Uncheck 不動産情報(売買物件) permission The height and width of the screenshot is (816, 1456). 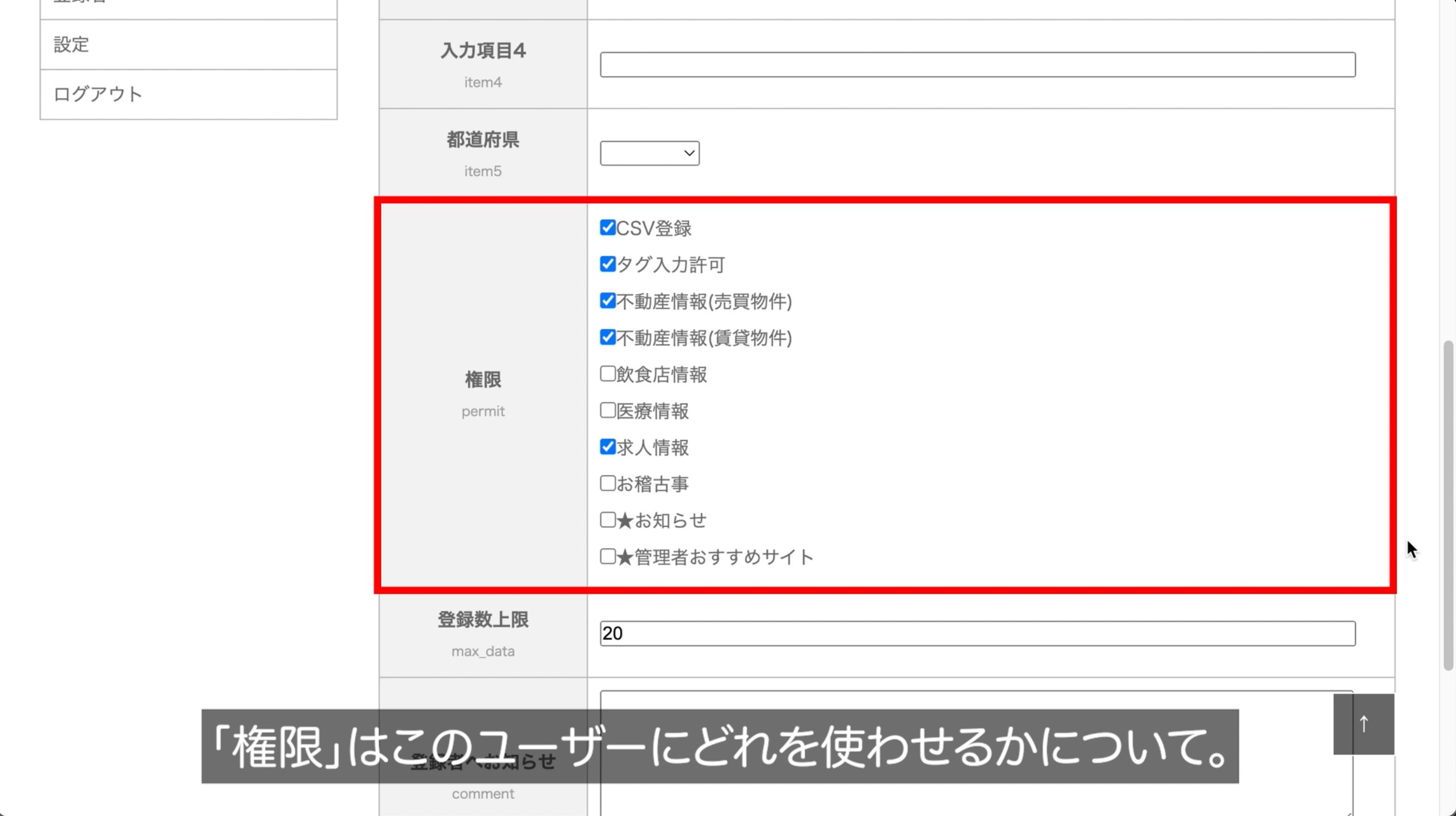608,301
